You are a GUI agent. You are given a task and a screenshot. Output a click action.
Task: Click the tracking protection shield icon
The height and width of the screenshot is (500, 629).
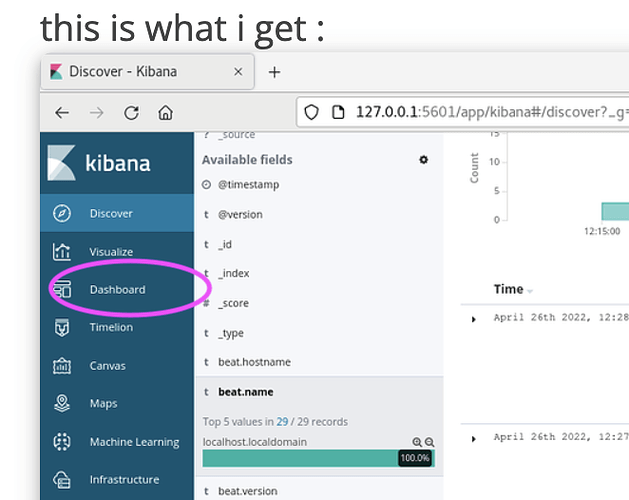(311, 112)
